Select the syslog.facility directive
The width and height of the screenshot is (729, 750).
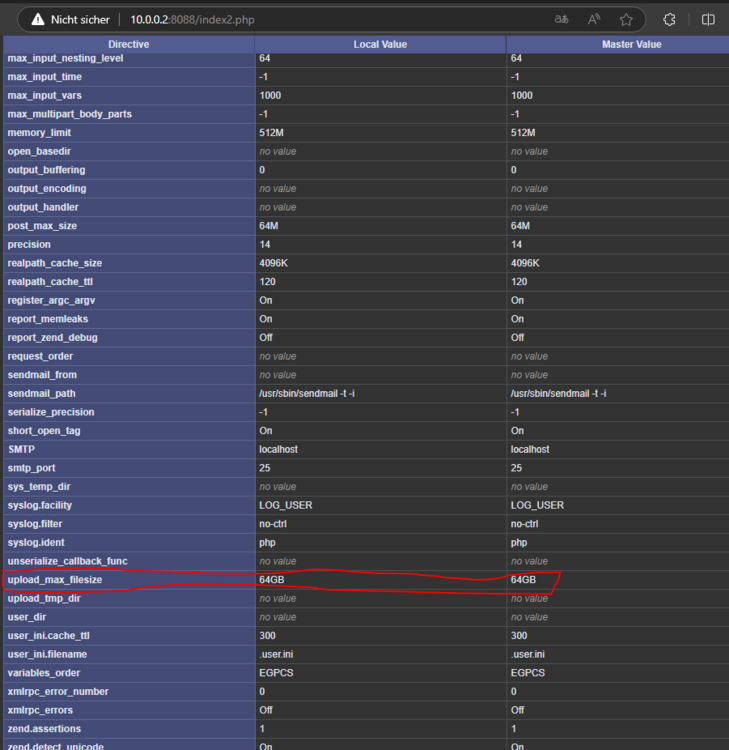[40, 506]
